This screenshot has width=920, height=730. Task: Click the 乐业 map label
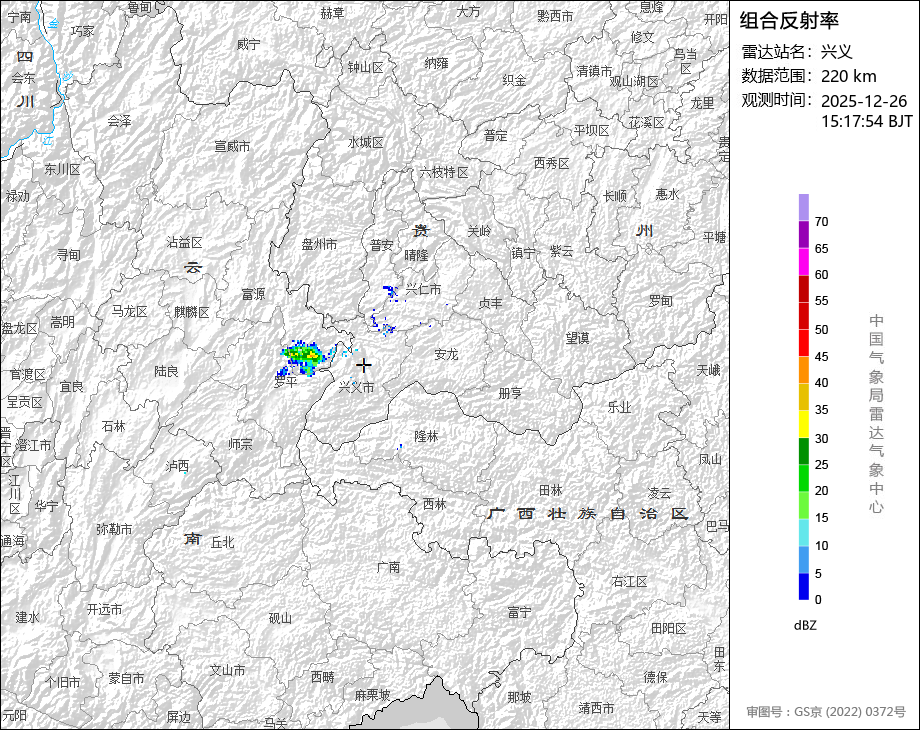[619, 407]
